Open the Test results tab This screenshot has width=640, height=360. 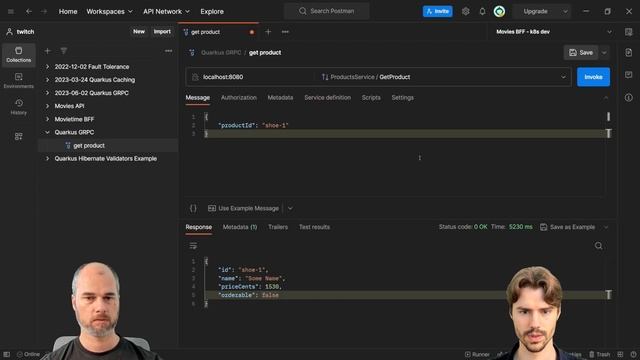coord(314,227)
